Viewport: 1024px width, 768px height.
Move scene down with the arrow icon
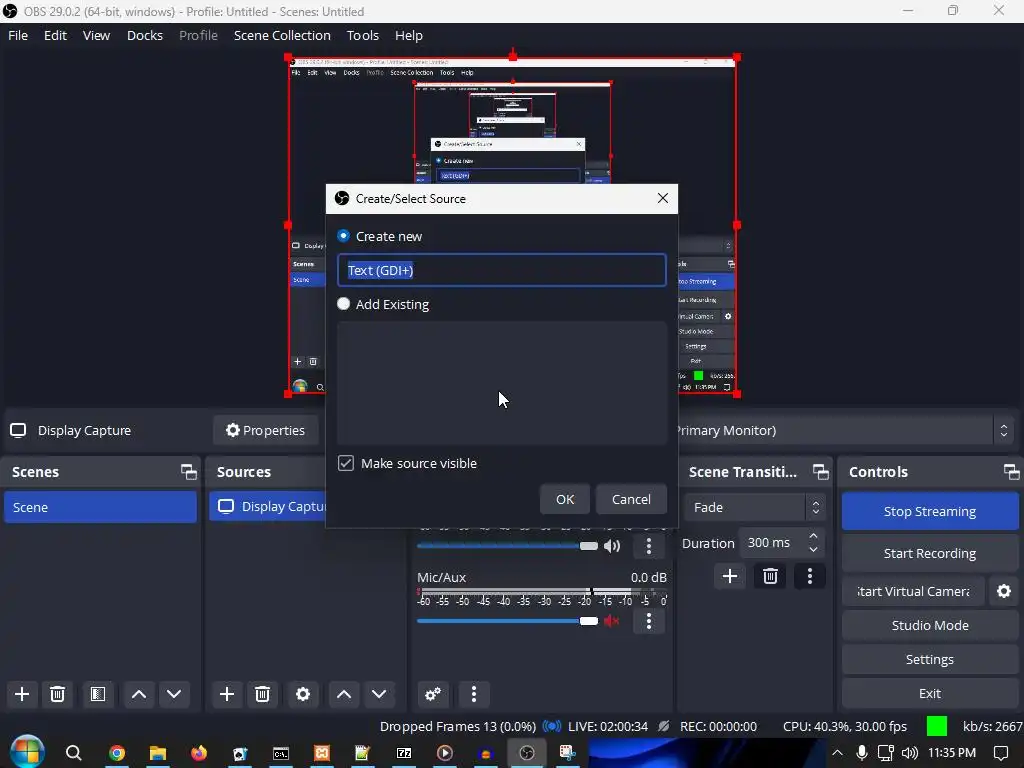[174, 694]
